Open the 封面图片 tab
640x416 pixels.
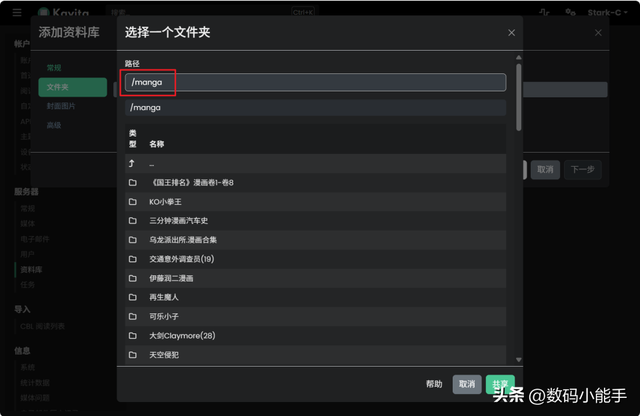tap(61, 106)
